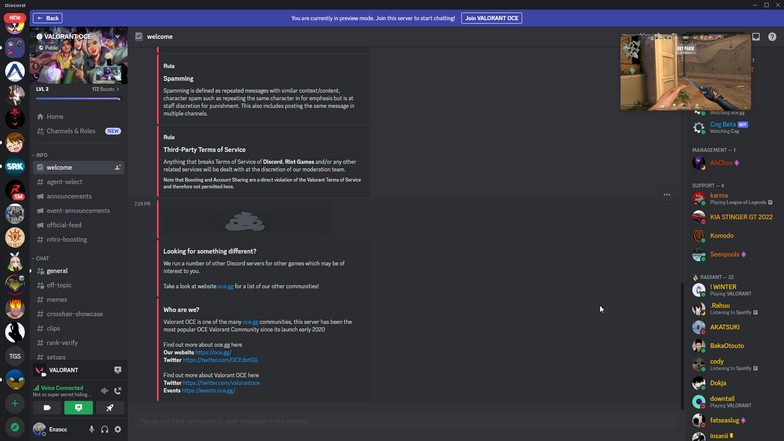
Task: Open the official-feed channel
Action: pyautogui.click(x=78, y=225)
